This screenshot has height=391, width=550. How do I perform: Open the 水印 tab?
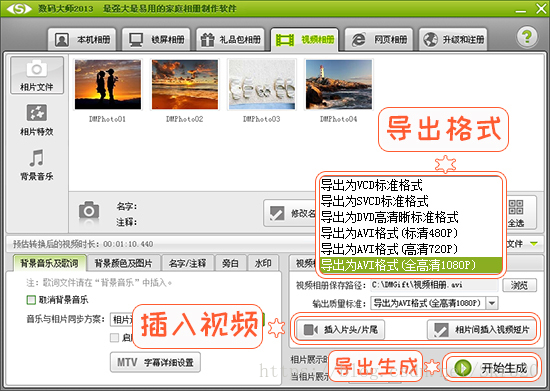tap(263, 263)
